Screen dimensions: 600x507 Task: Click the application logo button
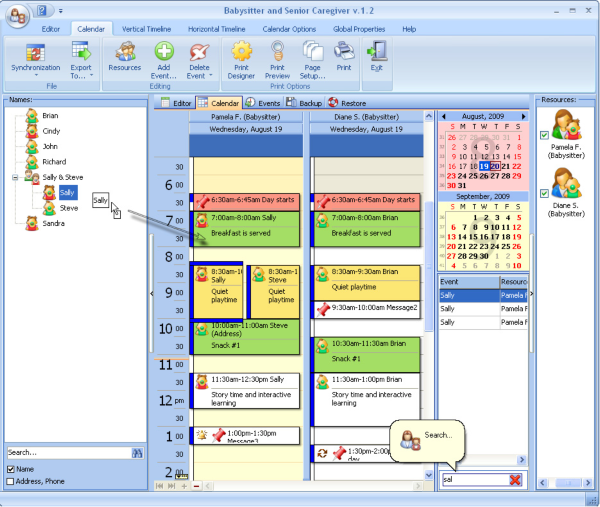(x=17, y=16)
